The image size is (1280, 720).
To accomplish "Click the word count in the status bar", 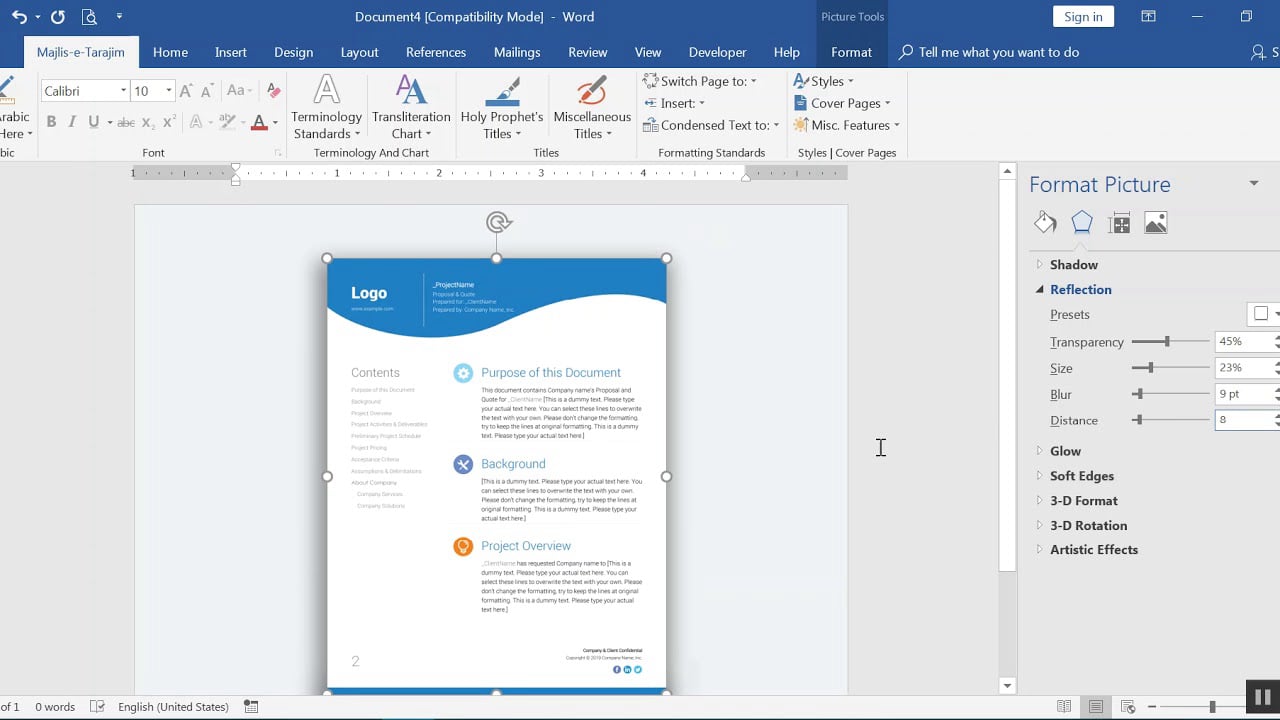I will click(55, 707).
